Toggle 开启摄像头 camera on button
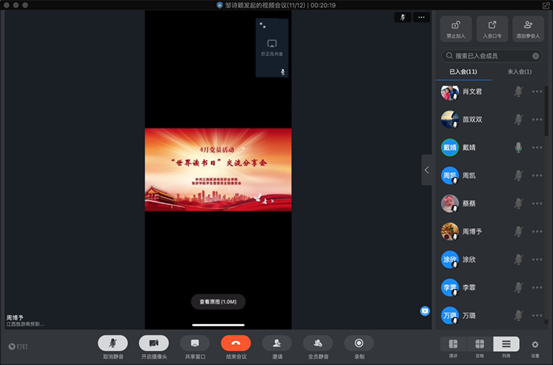This screenshot has height=365, width=553. coord(154,343)
